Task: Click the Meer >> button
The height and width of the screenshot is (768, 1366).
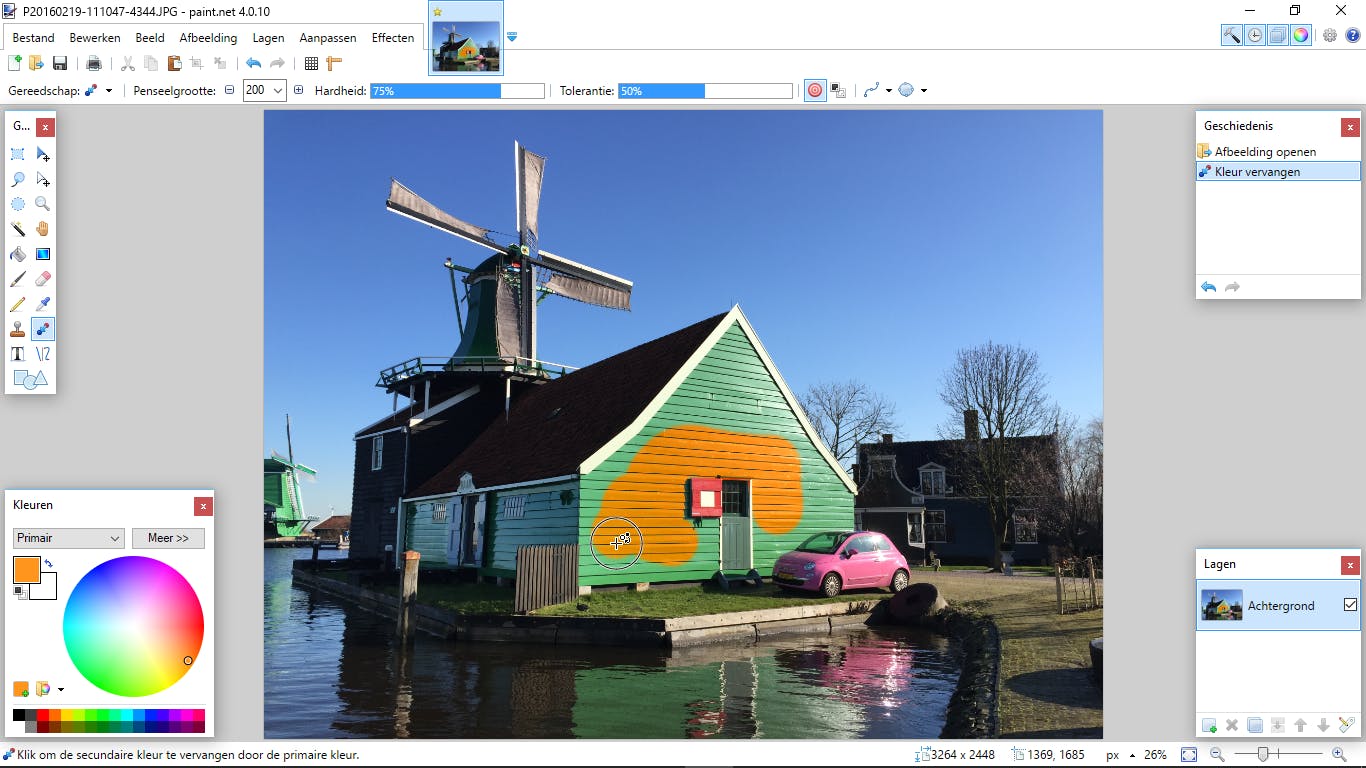Action: click(x=168, y=538)
